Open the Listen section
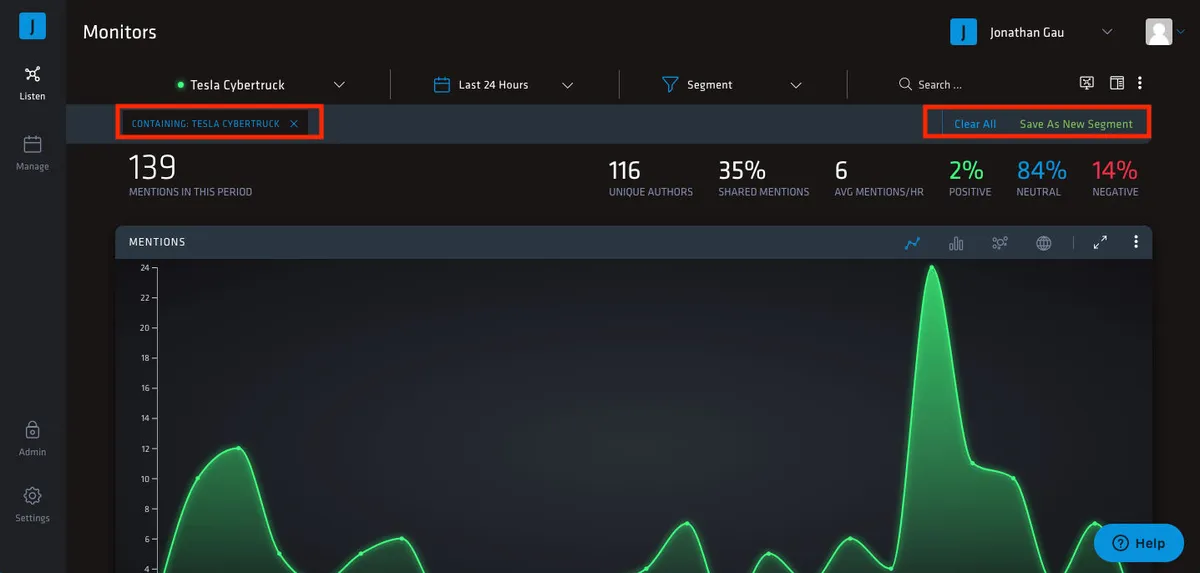Screen dimensions: 1200x573 [32, 83]
